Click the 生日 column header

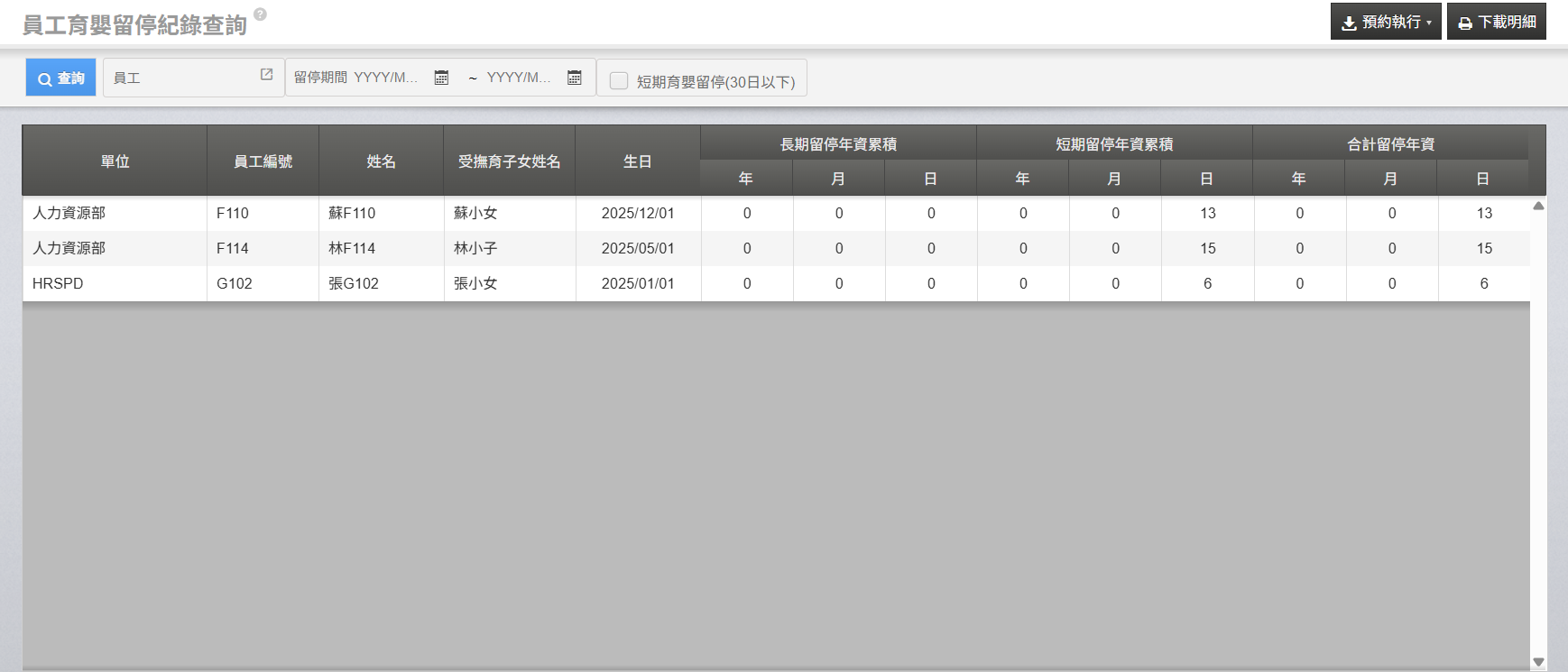tap(637, 161)
